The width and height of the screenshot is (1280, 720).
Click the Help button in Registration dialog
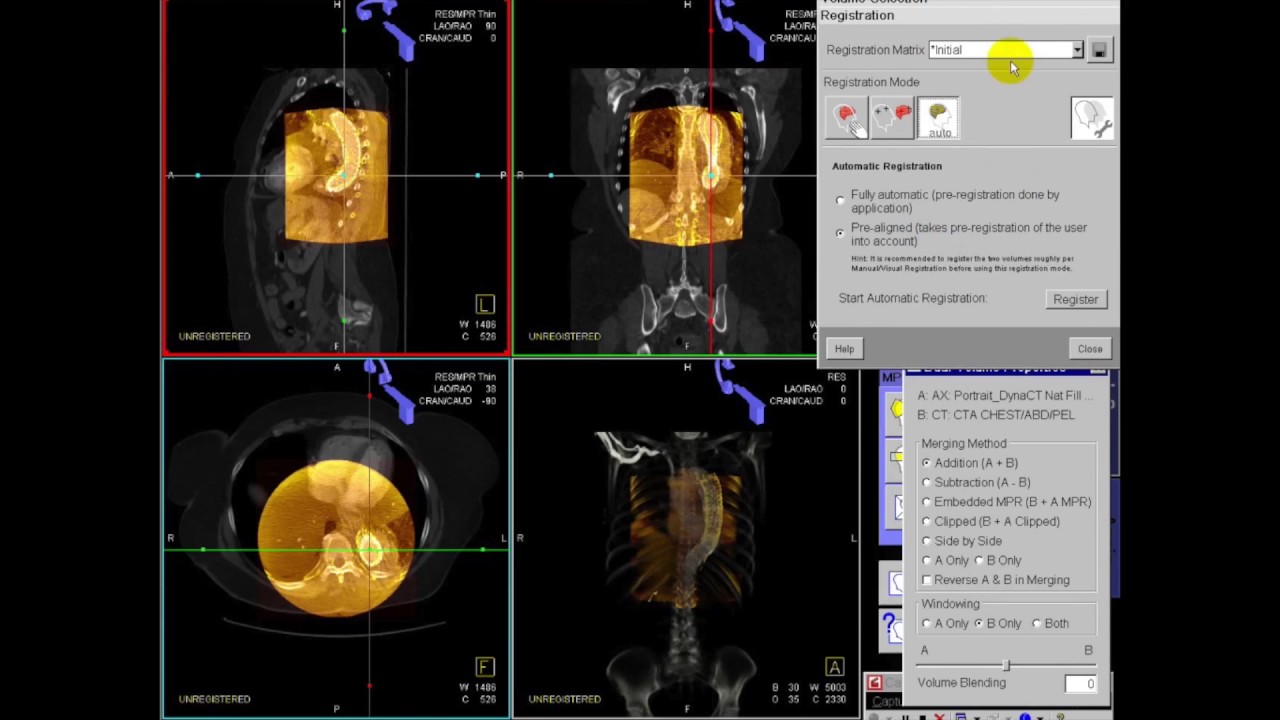pyautogui.click(x=844, y=349)
